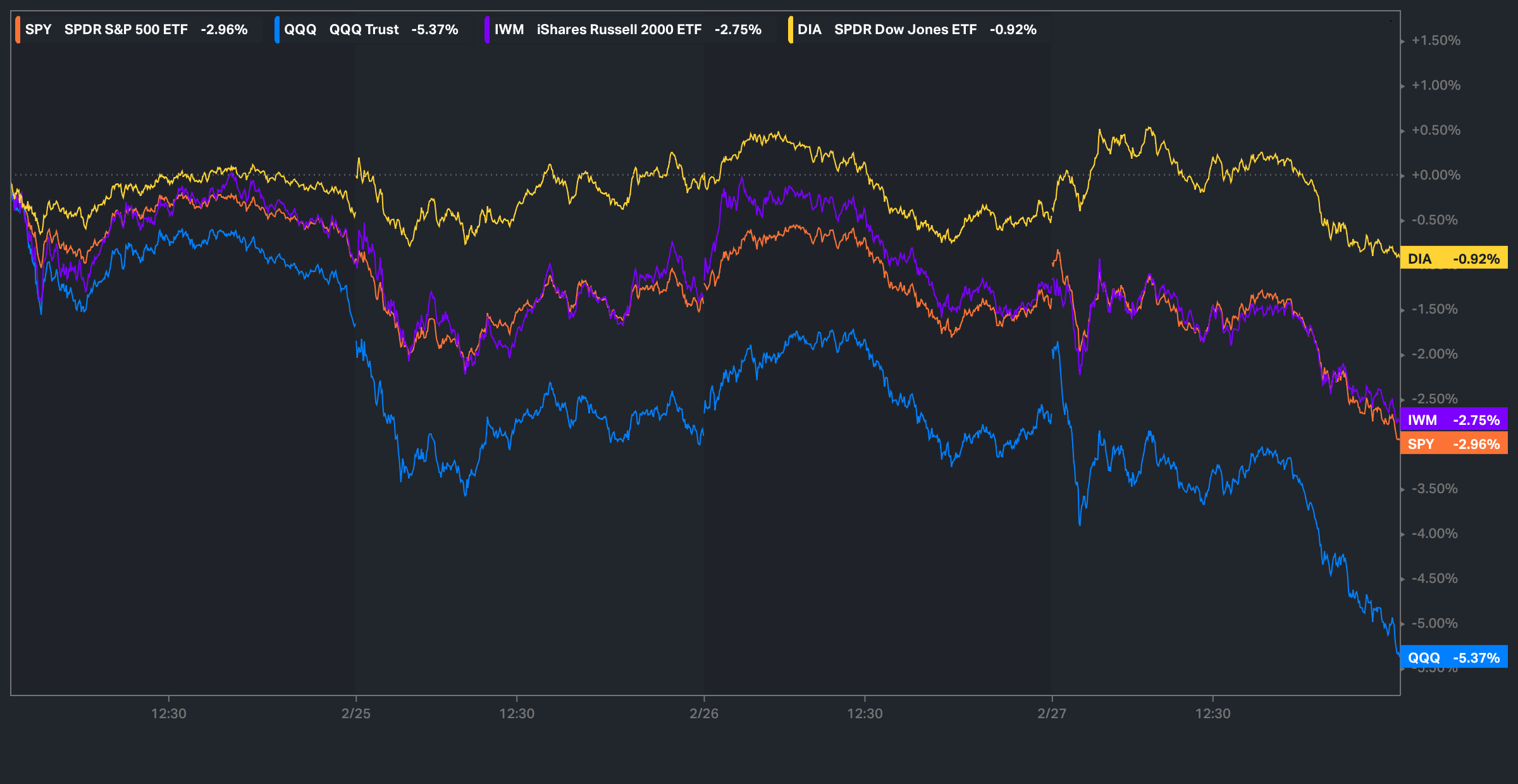The height and width of the screenshot is (784, 1518).
Task: Click the +0.00% axis label
Action: (x=1436, y=175)
